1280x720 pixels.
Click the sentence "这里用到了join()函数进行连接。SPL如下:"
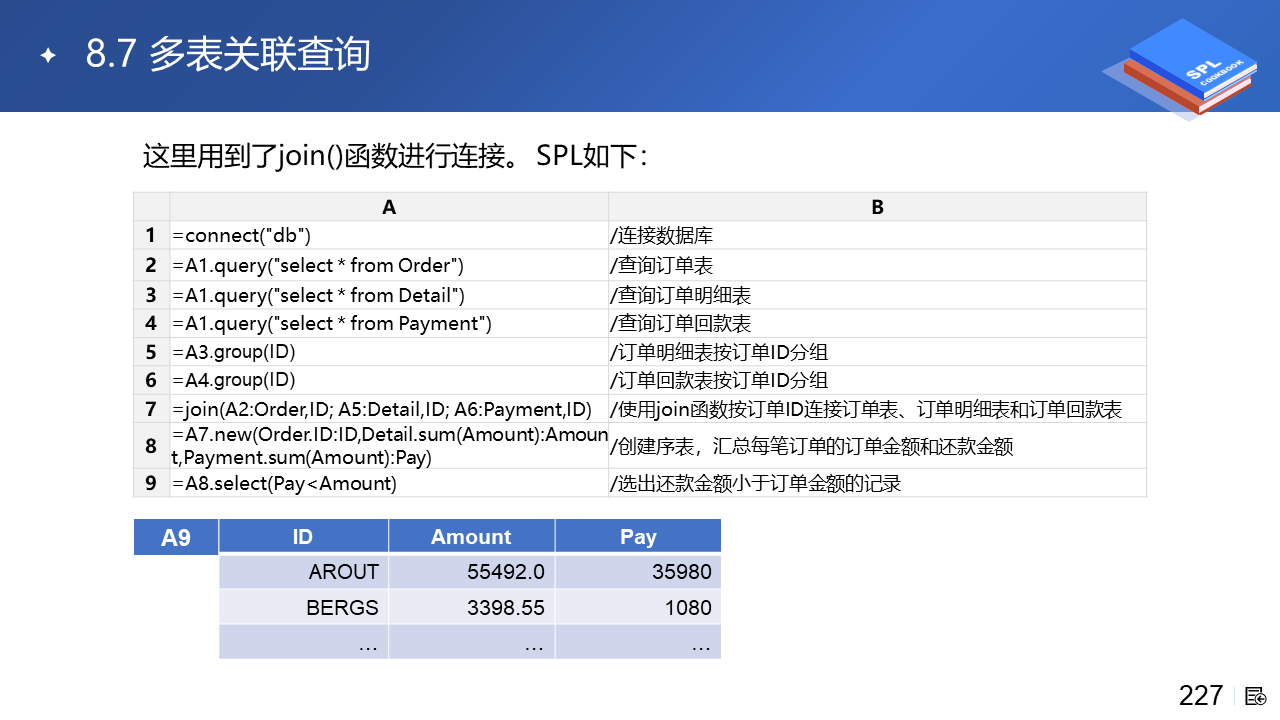tap(396, 156)
